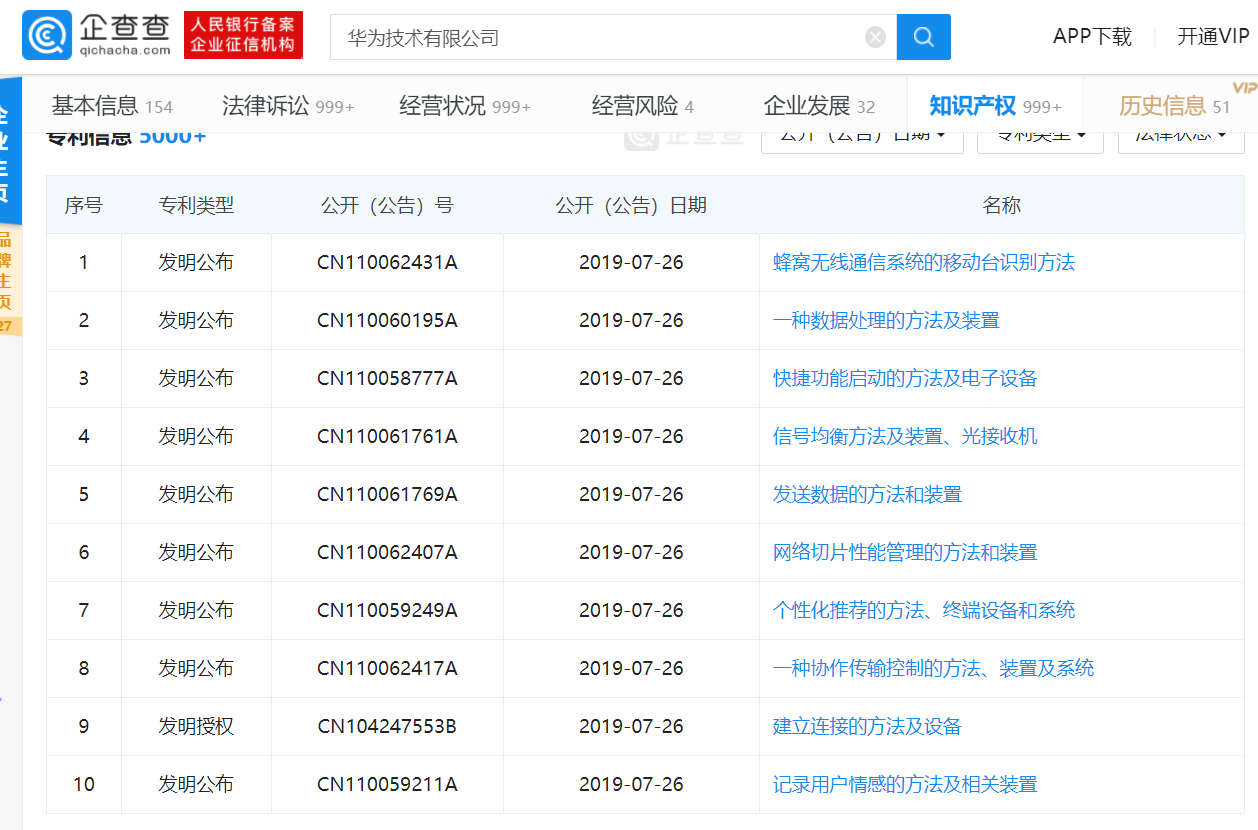
Task: Open the 企业发展 tab
Action: [819, 105]
